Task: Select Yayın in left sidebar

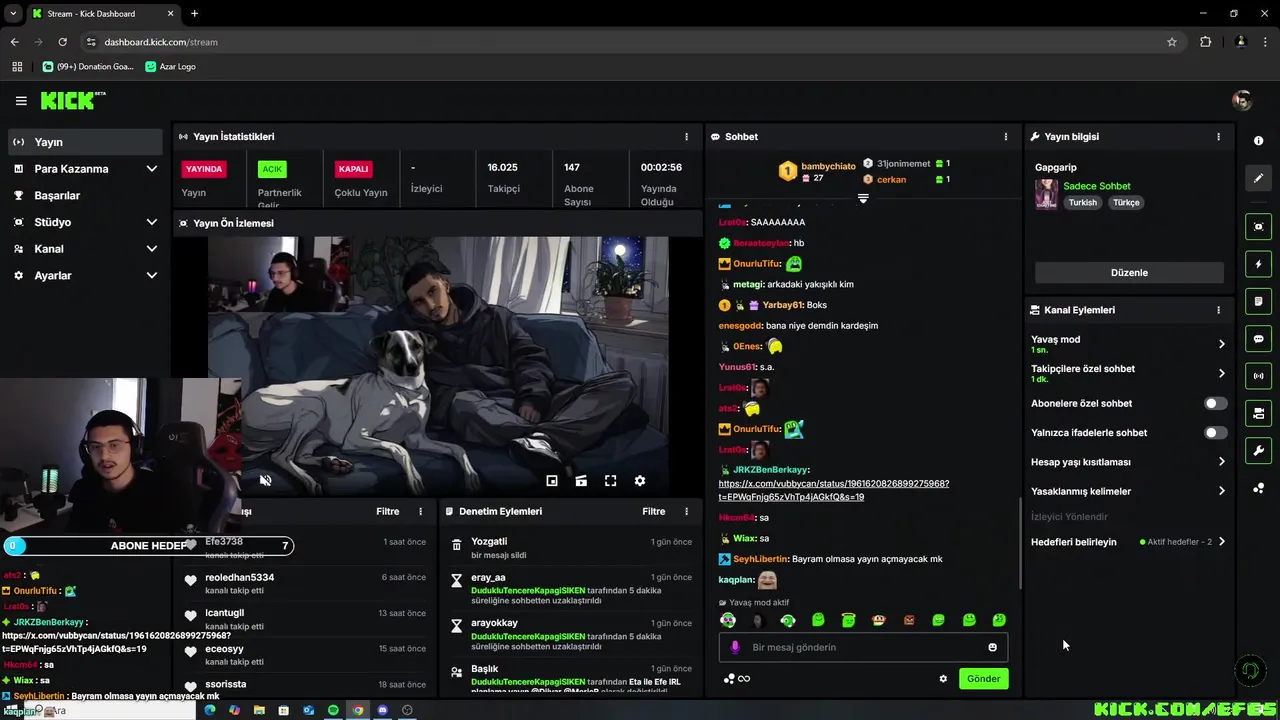Action: tap(85, 142)
